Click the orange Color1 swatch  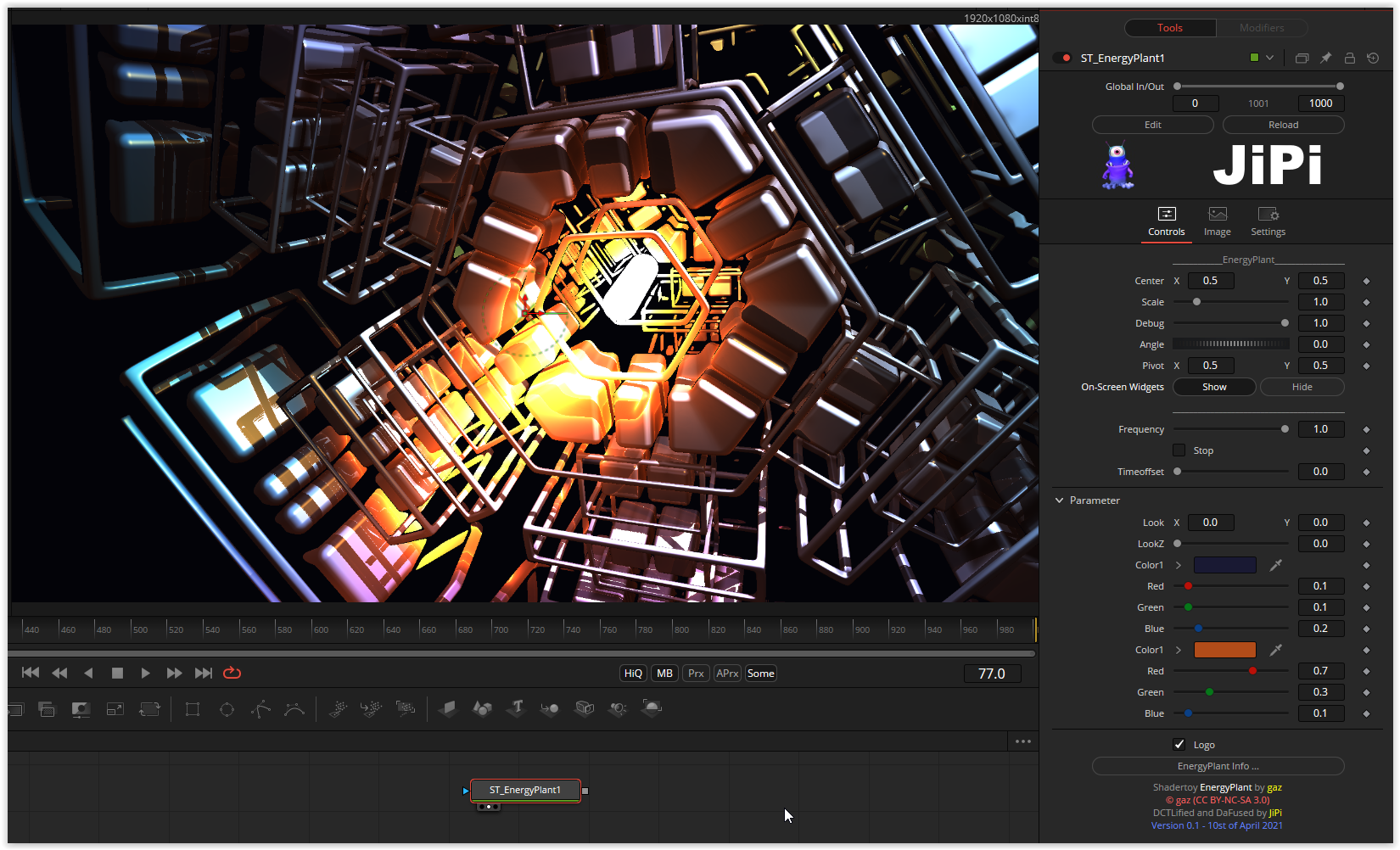click(x=1225, y=650)
